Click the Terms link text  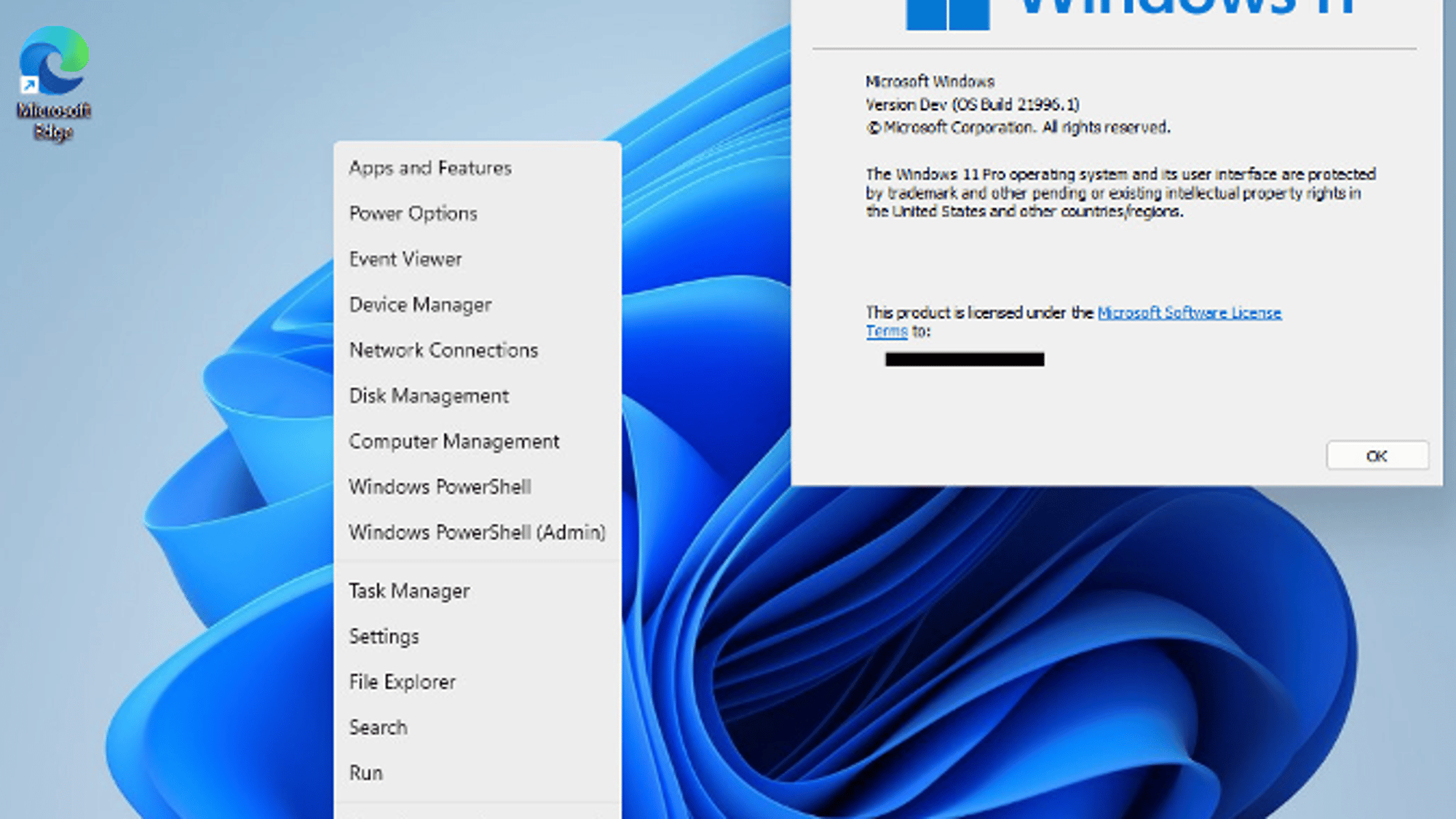click(886, 332)
